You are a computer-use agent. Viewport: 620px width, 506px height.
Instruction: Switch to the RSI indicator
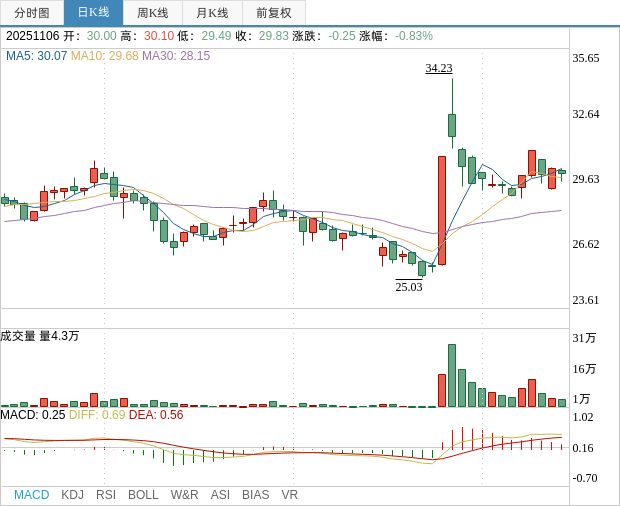106,495
